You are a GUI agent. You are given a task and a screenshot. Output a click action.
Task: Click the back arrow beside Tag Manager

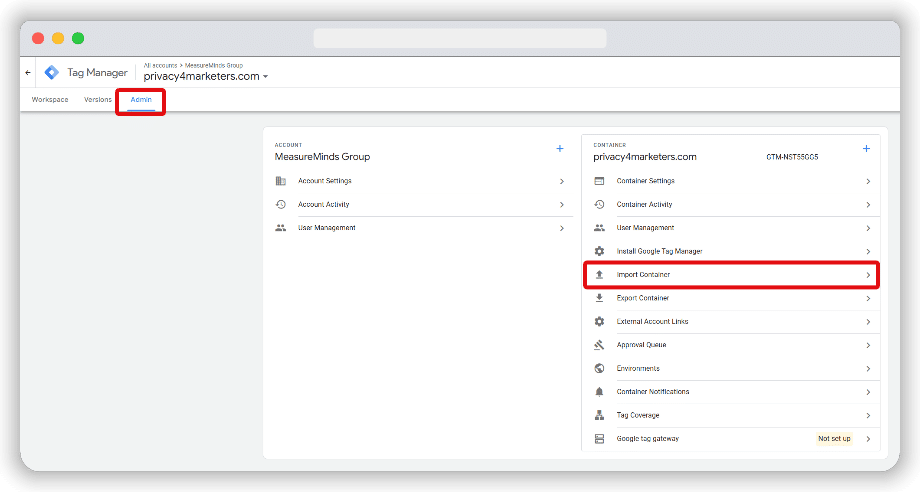[x=28, y=73]
